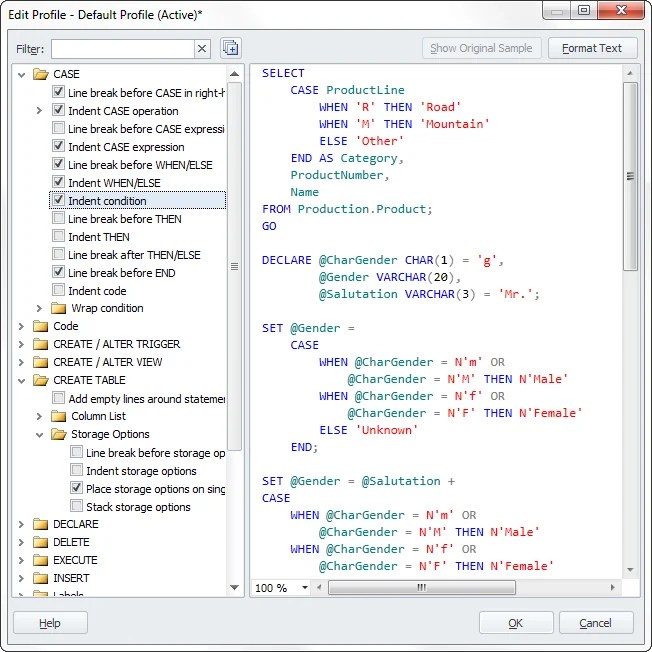Expand the DELETE tree node
Viewport: 652px width, 652px height.
[21, 542]
